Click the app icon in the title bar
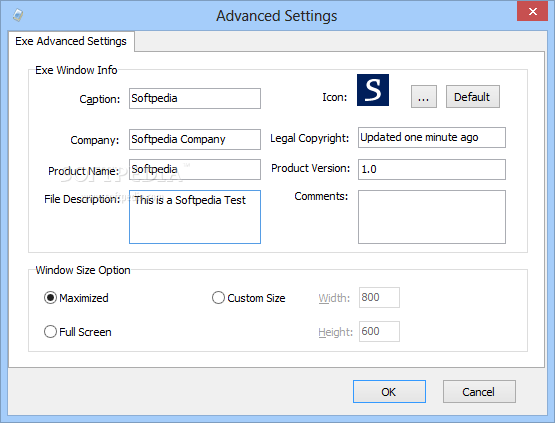Image resolution: width=555 pixels, height=423 pixels. [x=18, y=15]
